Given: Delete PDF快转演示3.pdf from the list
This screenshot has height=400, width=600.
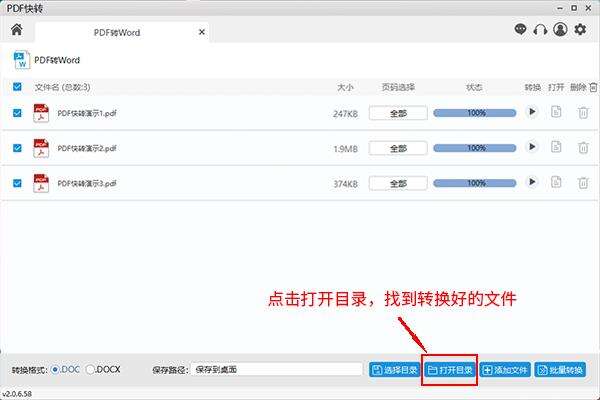Looking at the screenshot, I should pyautogui.click(x=583, y=183).
